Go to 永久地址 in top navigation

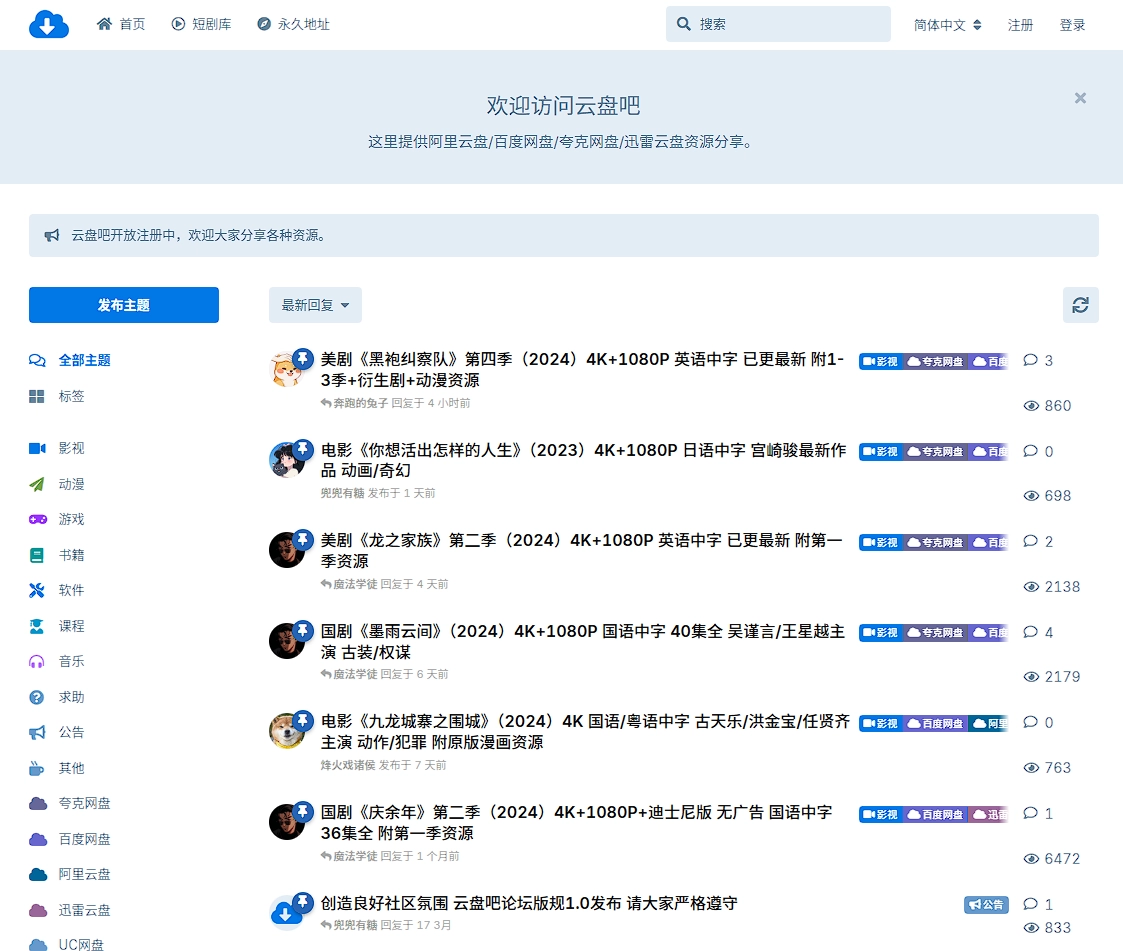[293, 24]
